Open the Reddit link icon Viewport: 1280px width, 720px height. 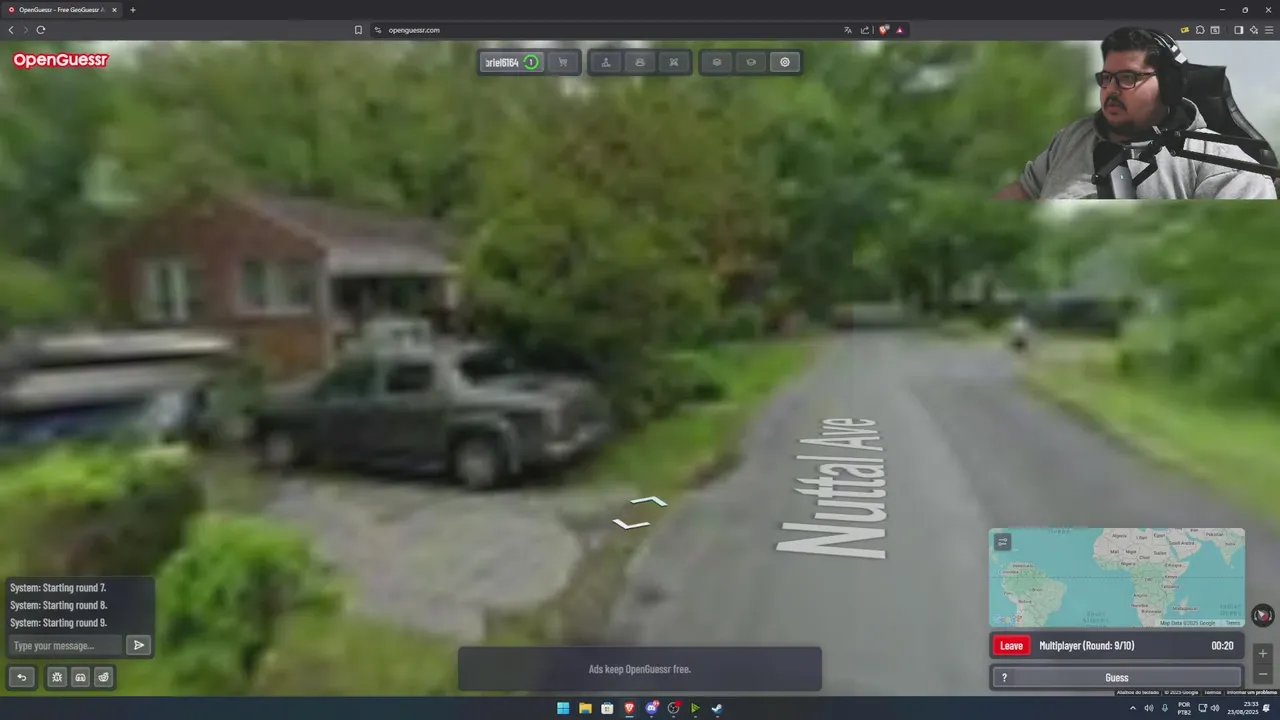point(103,677)
